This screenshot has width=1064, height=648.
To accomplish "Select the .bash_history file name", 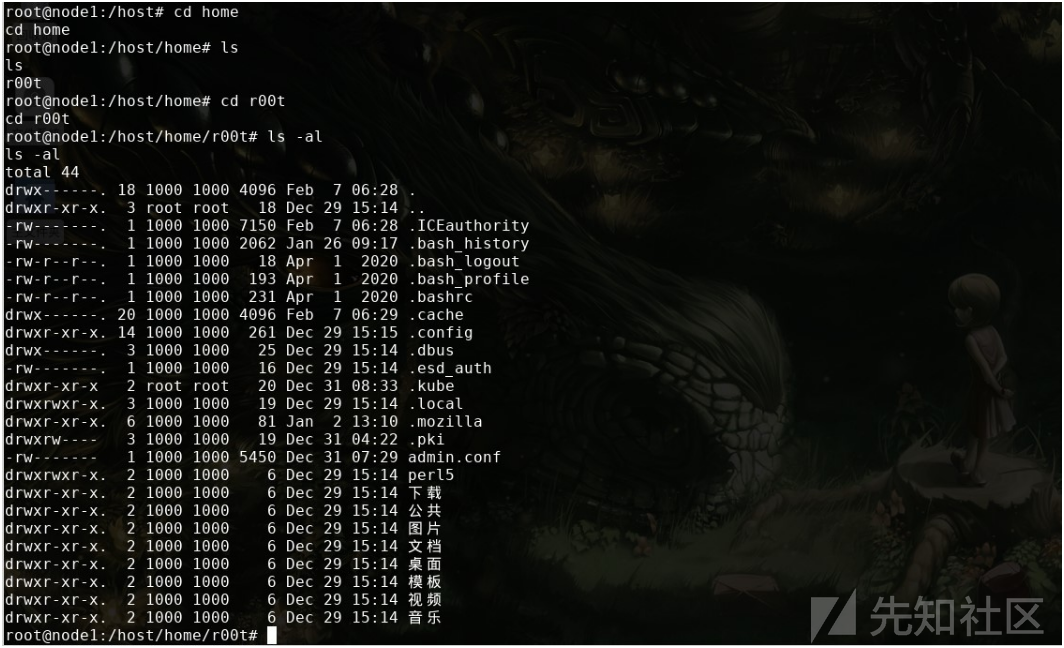I will [468, 243].
